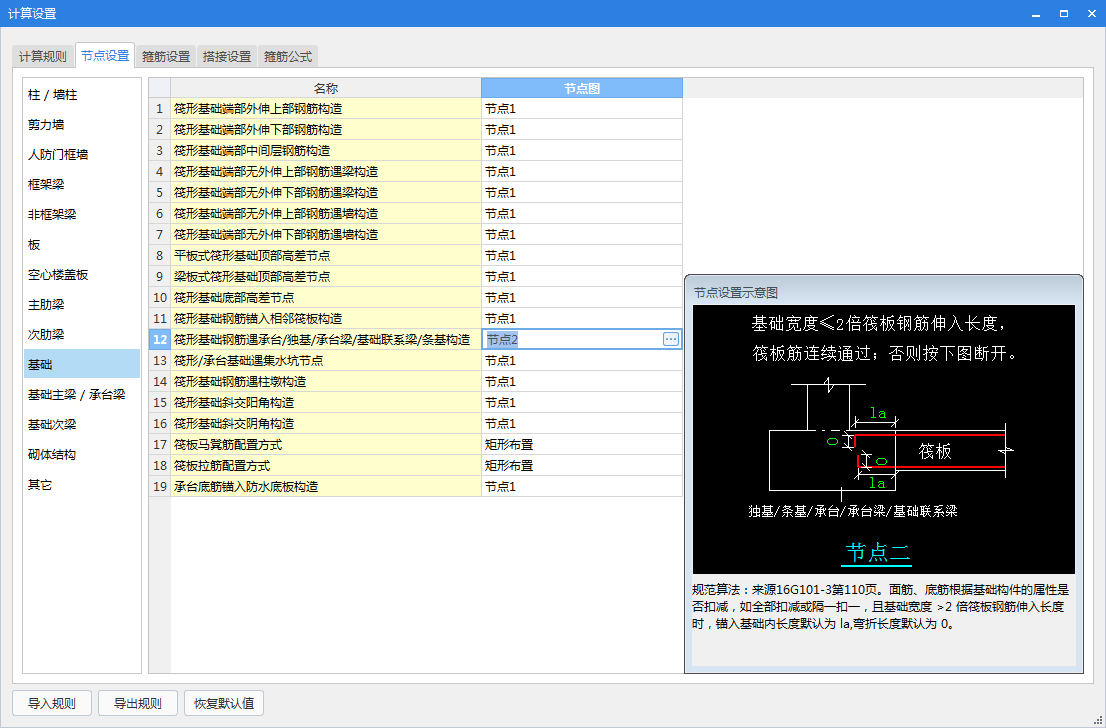
Task: Click the 节点二 link in the diagram
Action: [x=877, y=552]
